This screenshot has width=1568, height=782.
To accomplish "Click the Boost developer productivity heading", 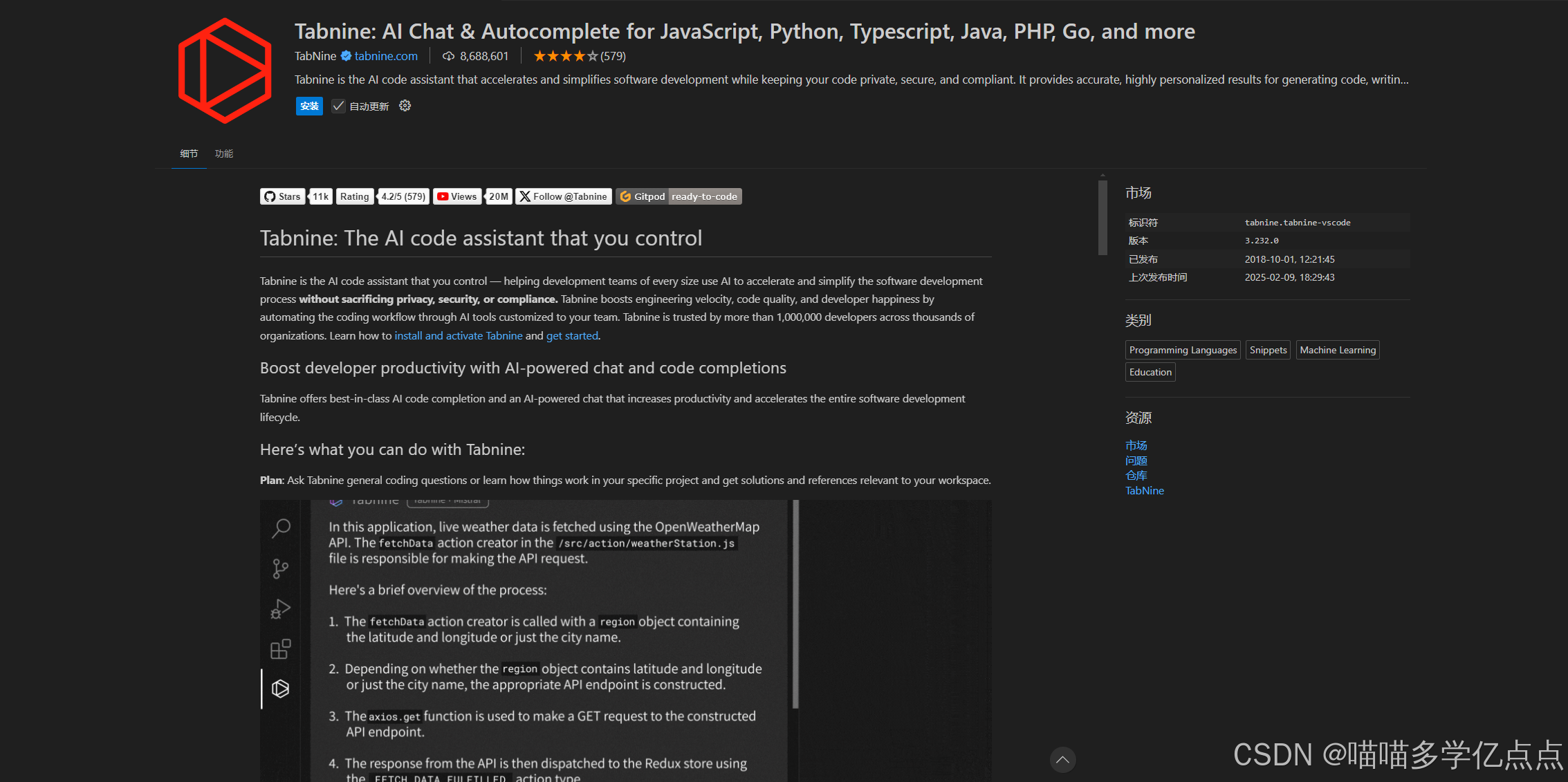I will pyautogui.click(x=523, y=368).
